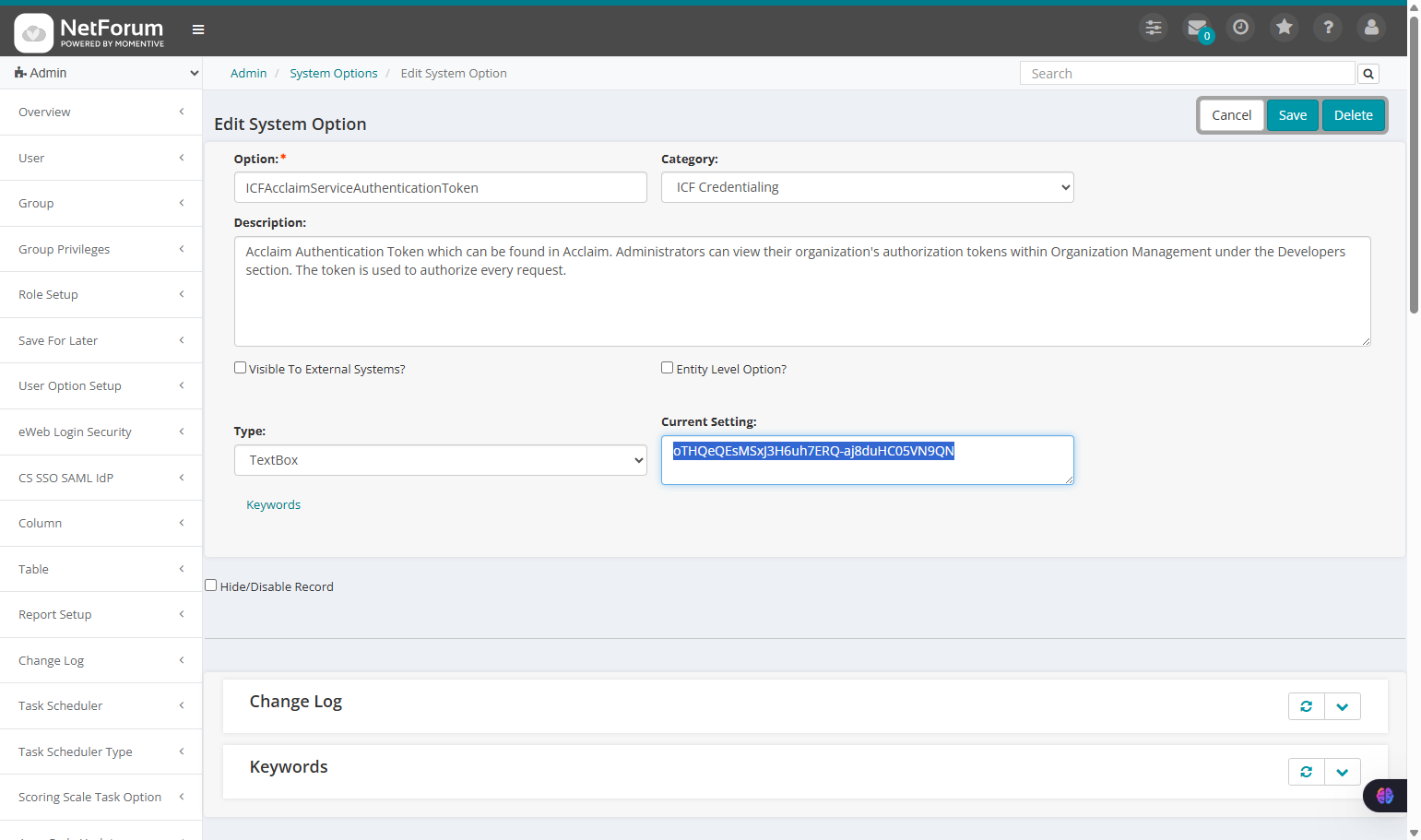Viewport: 1421px width, 840px height.
Task: Click the Delete button
Action: [x=1354, y=115]
